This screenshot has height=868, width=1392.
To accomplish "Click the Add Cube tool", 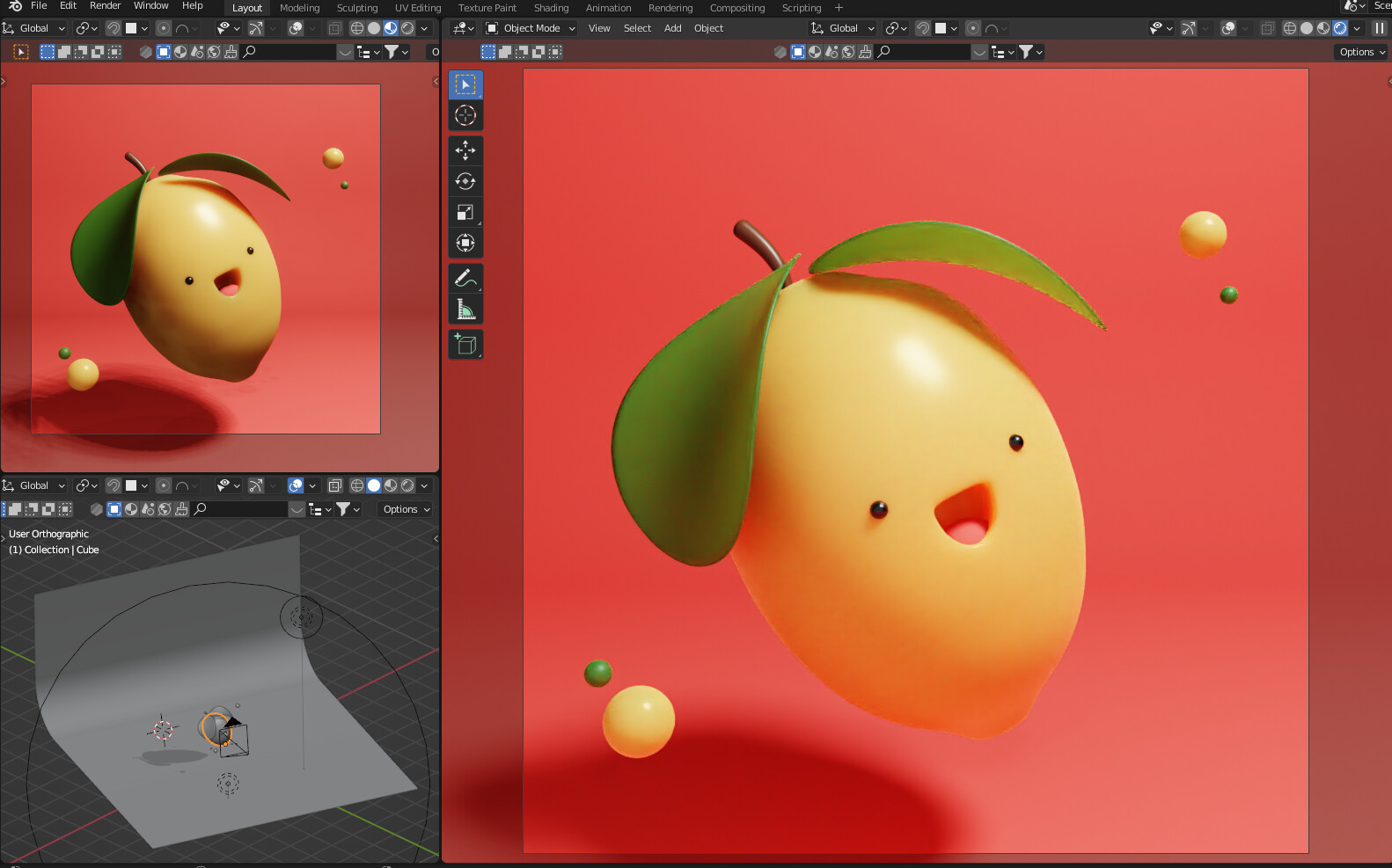I will [x=465, y=344].
